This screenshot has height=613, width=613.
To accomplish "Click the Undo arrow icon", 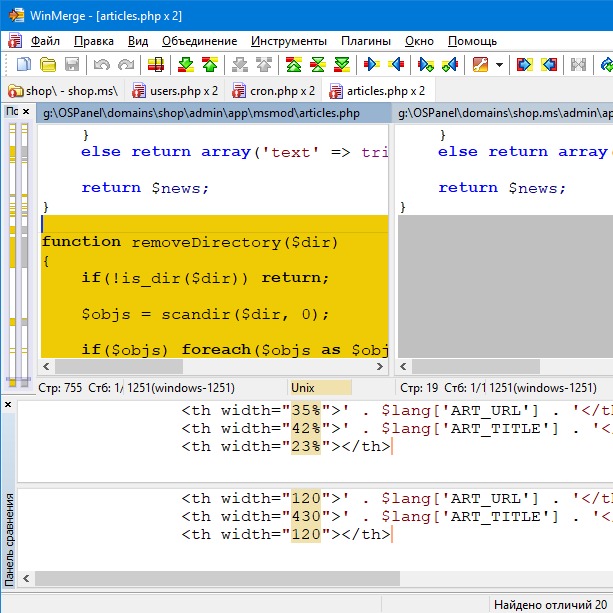I will click(101, 65).
